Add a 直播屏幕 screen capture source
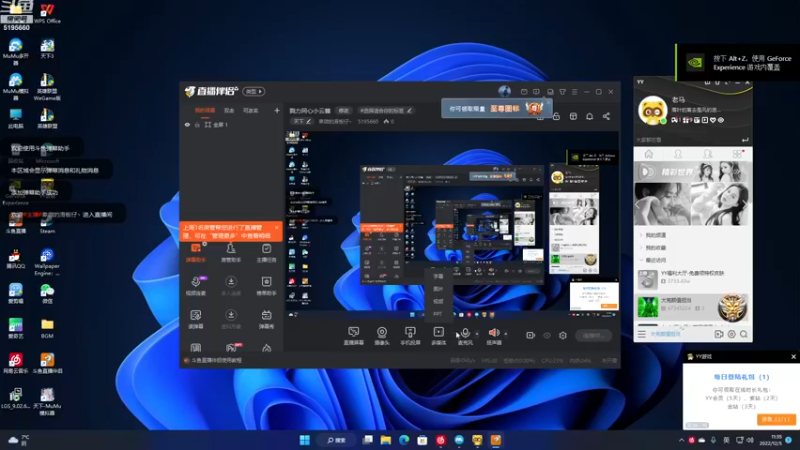The height and width of the screenshot is (450, 800). (x=354, y=336)
